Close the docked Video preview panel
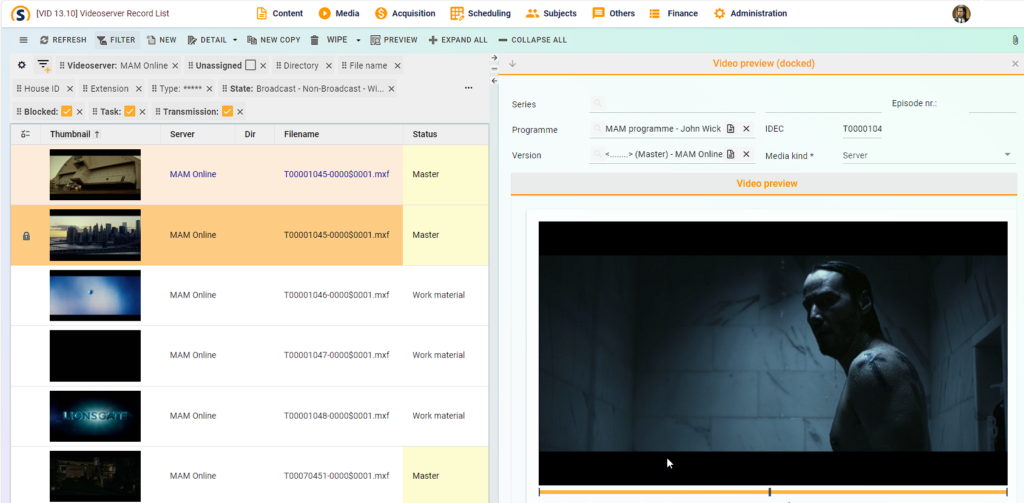The width and height of the screenshot is (1024, 503). point(1015,63)
